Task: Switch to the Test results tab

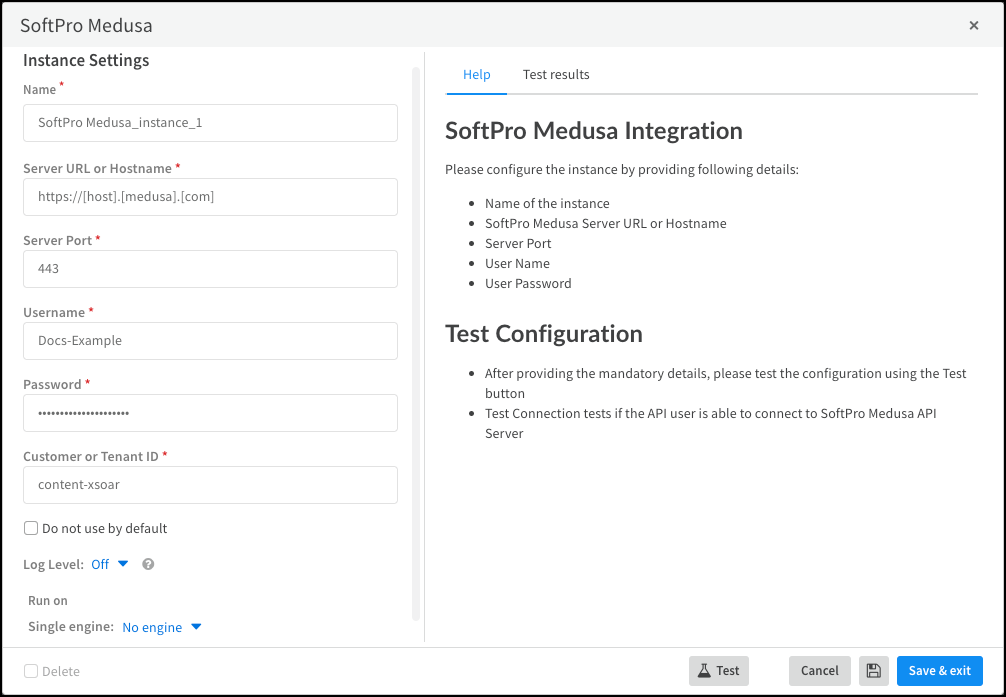Action: [556, 75]
